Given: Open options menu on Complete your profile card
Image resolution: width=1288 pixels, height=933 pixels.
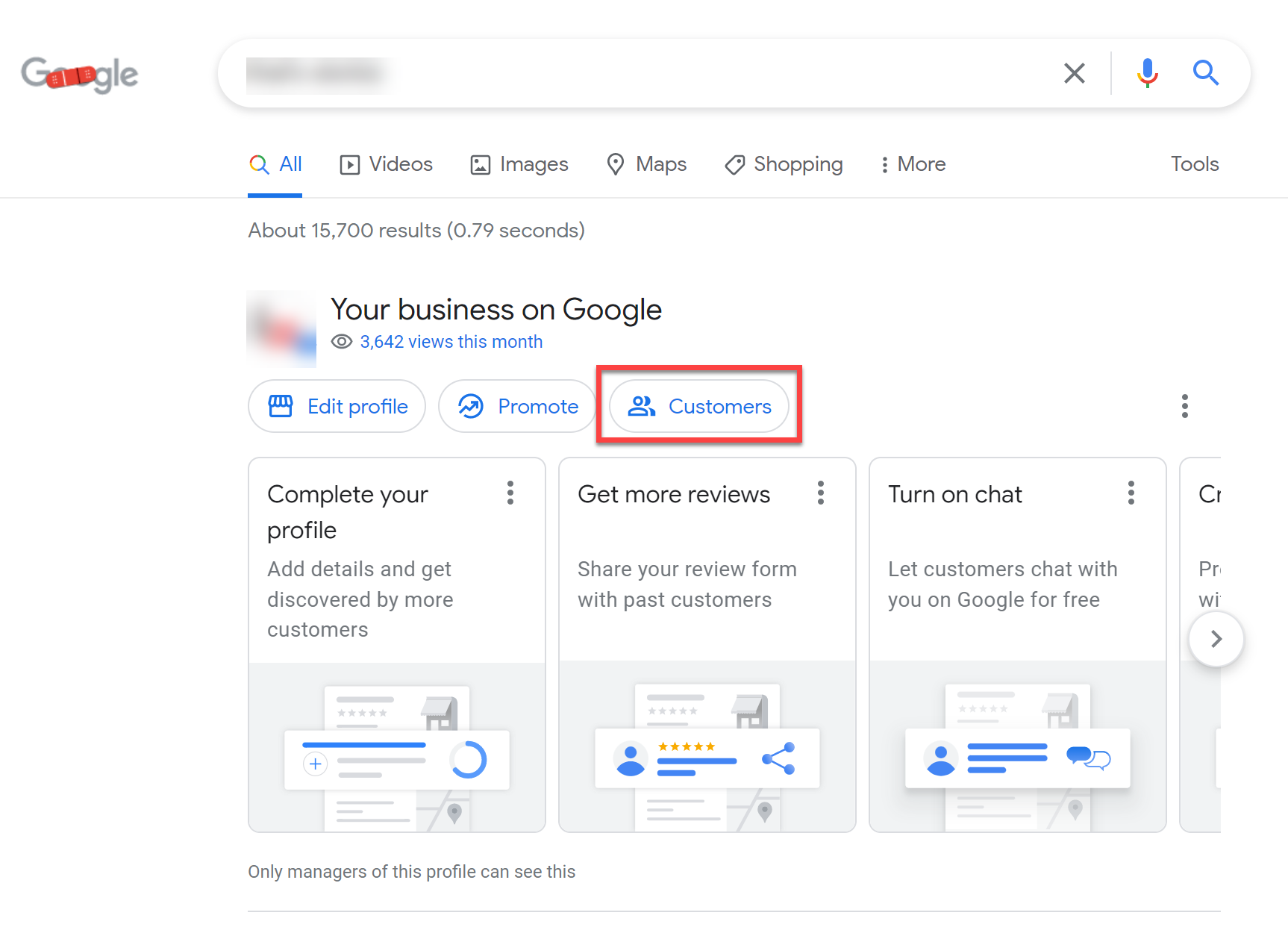Looking at the screenshot, I should pos(510,493).
